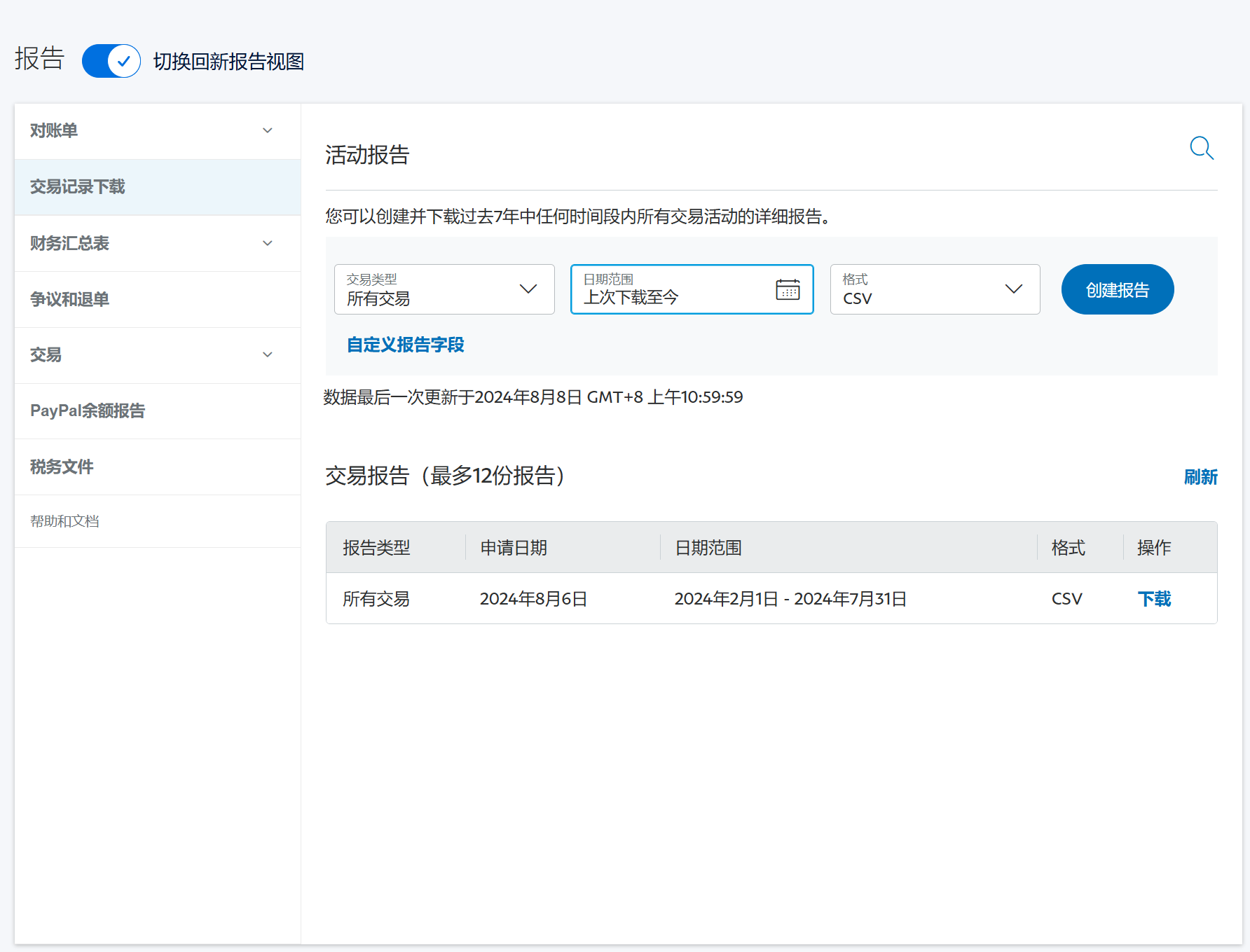Open the 格式 CSV dropdown
Image resolution: width=1250 pixels, height=952 pixels.
coord(935,289)
